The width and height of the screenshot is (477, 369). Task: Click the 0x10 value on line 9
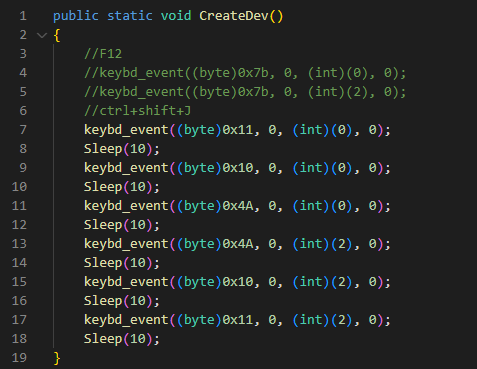click(x=238, y=168)
